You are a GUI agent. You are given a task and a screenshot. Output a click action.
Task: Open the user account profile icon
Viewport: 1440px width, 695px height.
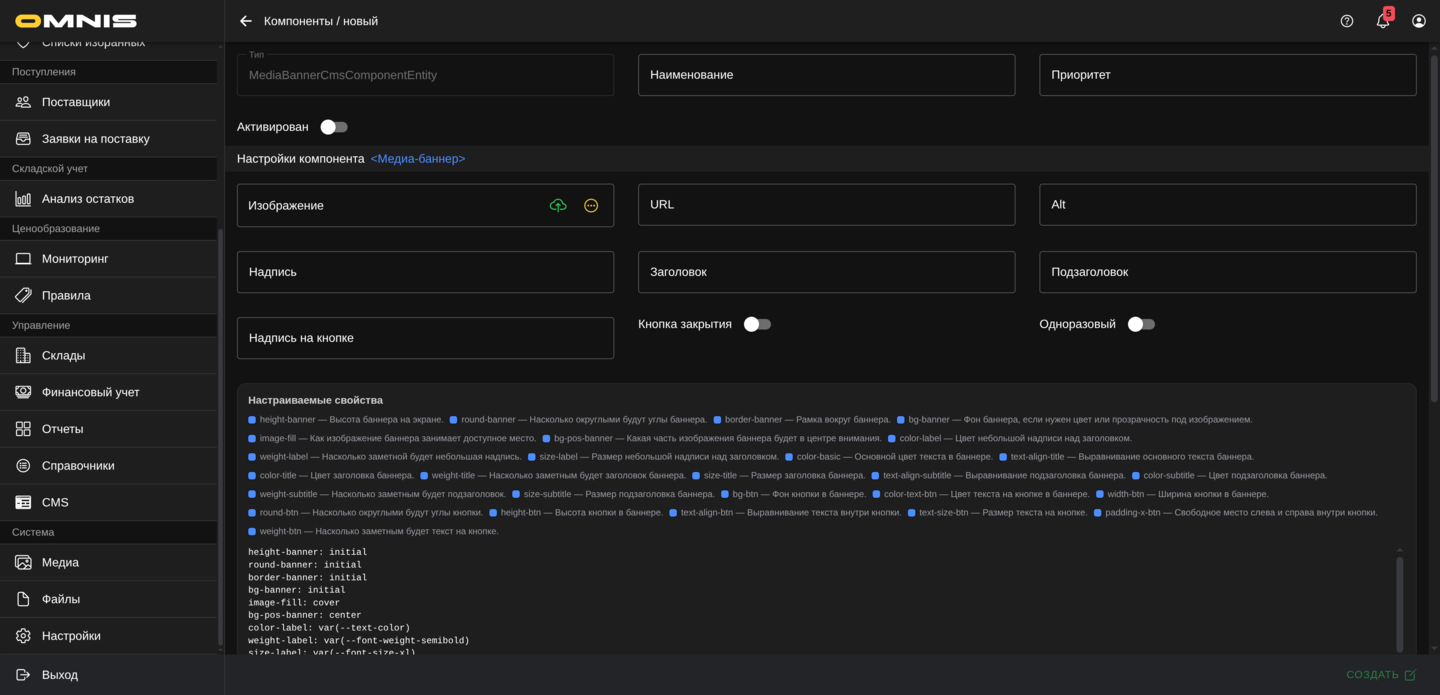tap(1419, 21)
